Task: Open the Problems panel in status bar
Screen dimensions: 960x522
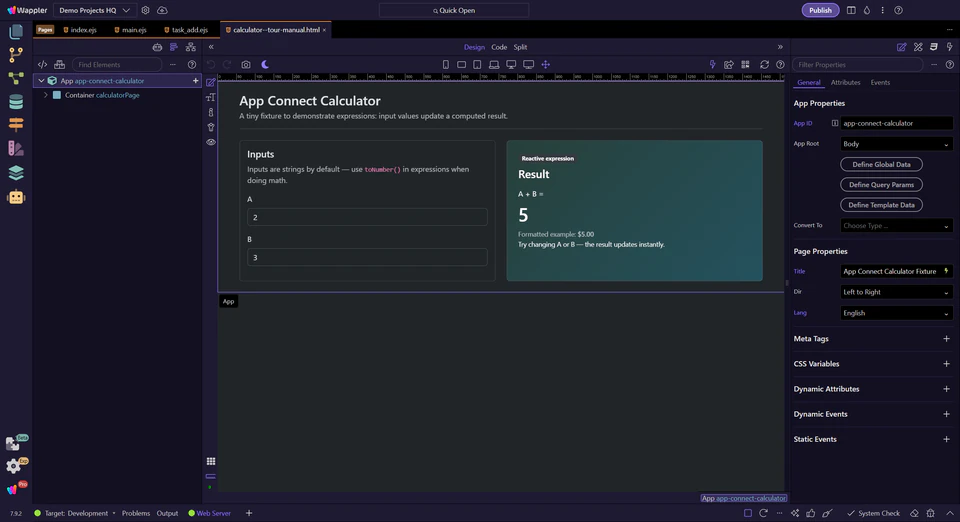Action: tap(136, 513)
